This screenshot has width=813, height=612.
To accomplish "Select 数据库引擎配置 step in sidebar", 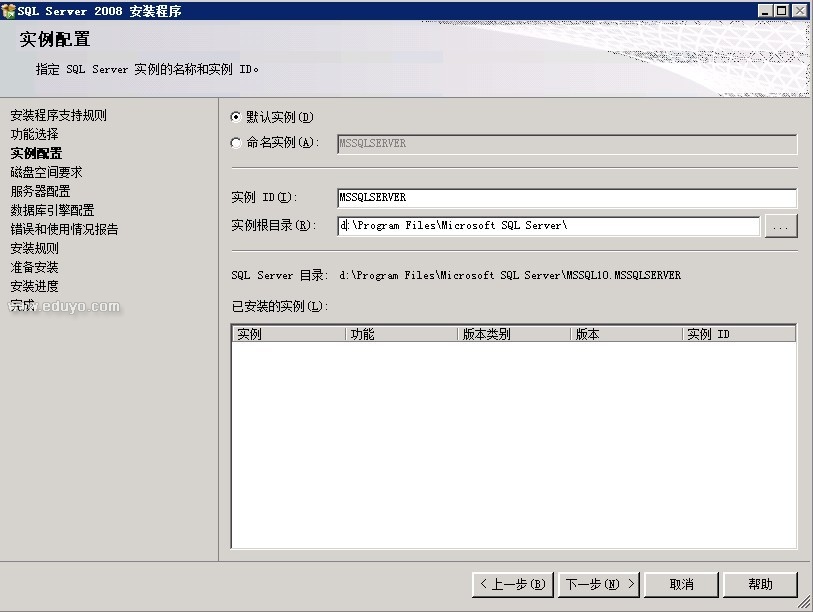I will pyautogui.click(x=52, y=210).
